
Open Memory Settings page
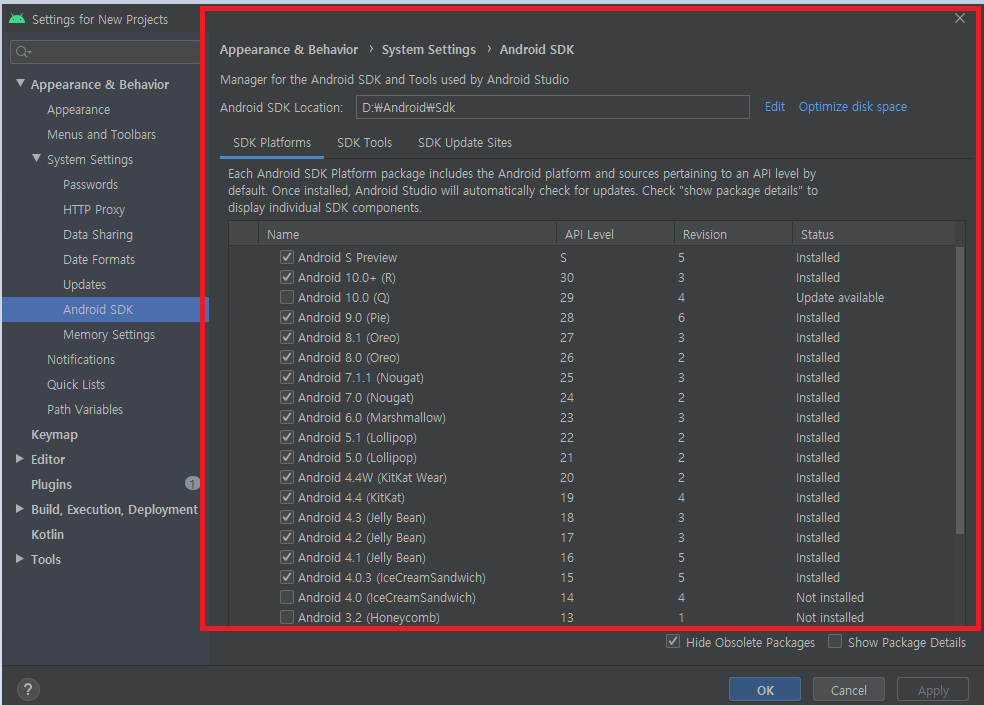[x=109, y=335]
